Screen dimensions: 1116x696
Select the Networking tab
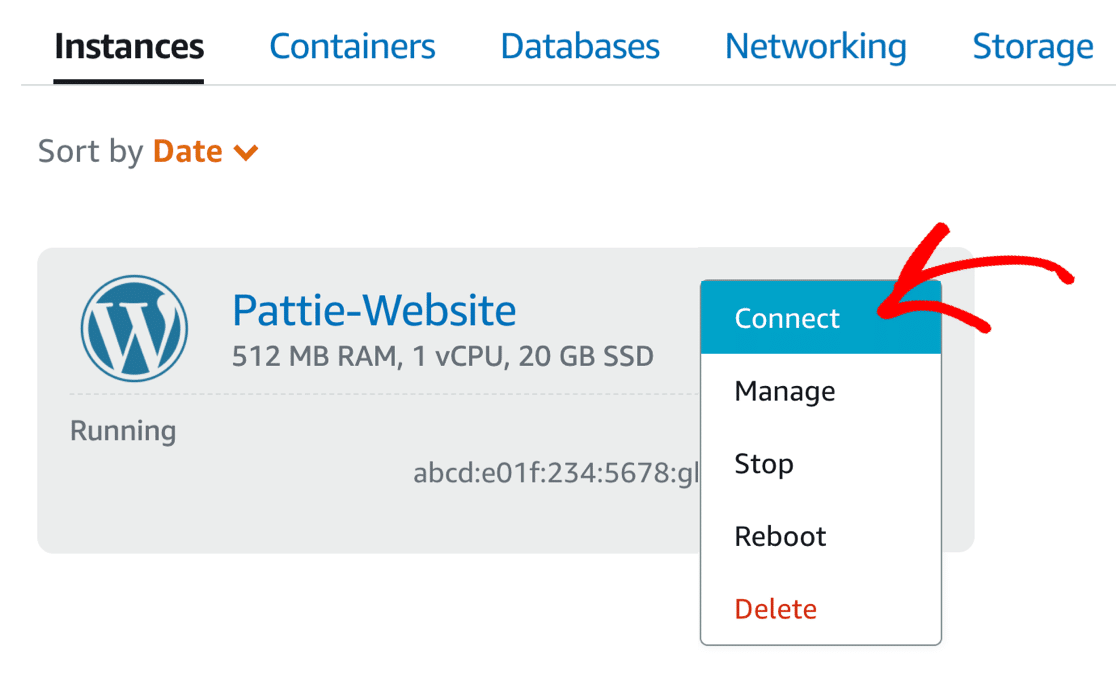pyautogui.click(x=815, y=47)
